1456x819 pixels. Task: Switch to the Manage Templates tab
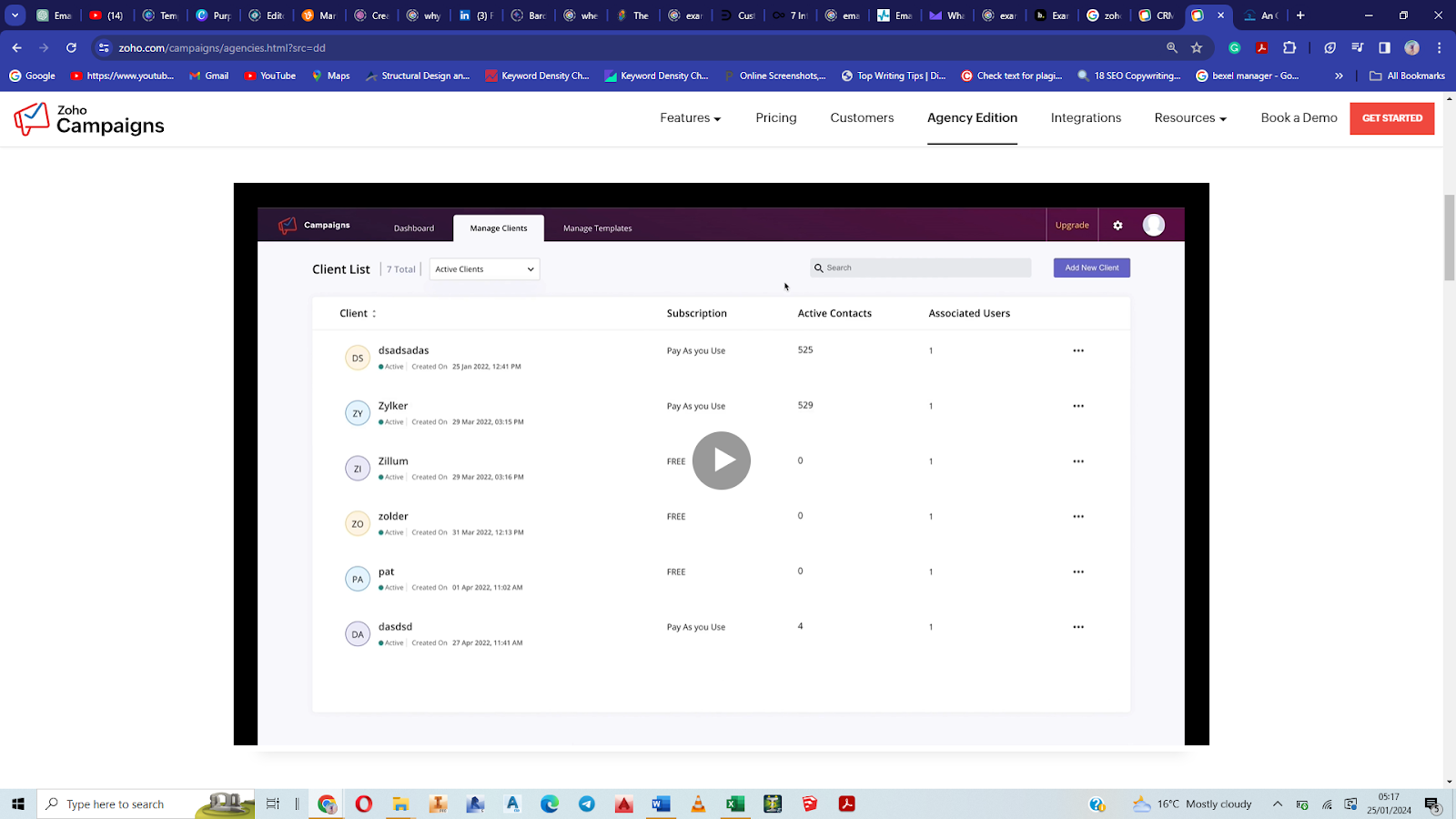pyautogui.click(x=597, y=228)
